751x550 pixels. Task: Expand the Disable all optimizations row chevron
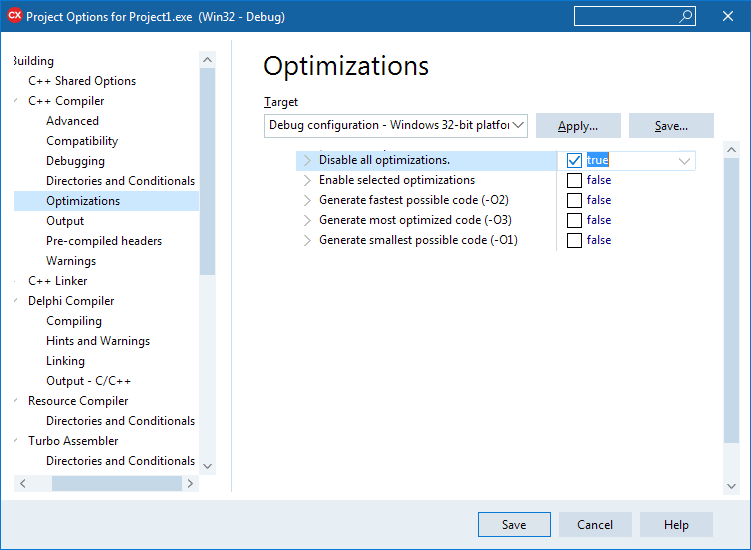click(x=307, y=160)
